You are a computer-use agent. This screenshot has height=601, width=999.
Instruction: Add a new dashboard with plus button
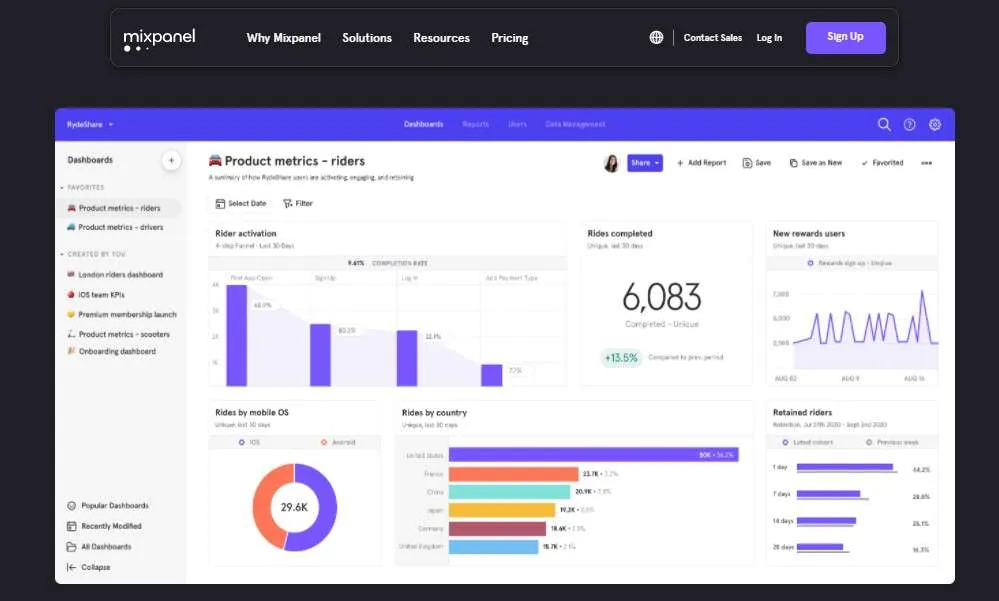coord(171,161)
